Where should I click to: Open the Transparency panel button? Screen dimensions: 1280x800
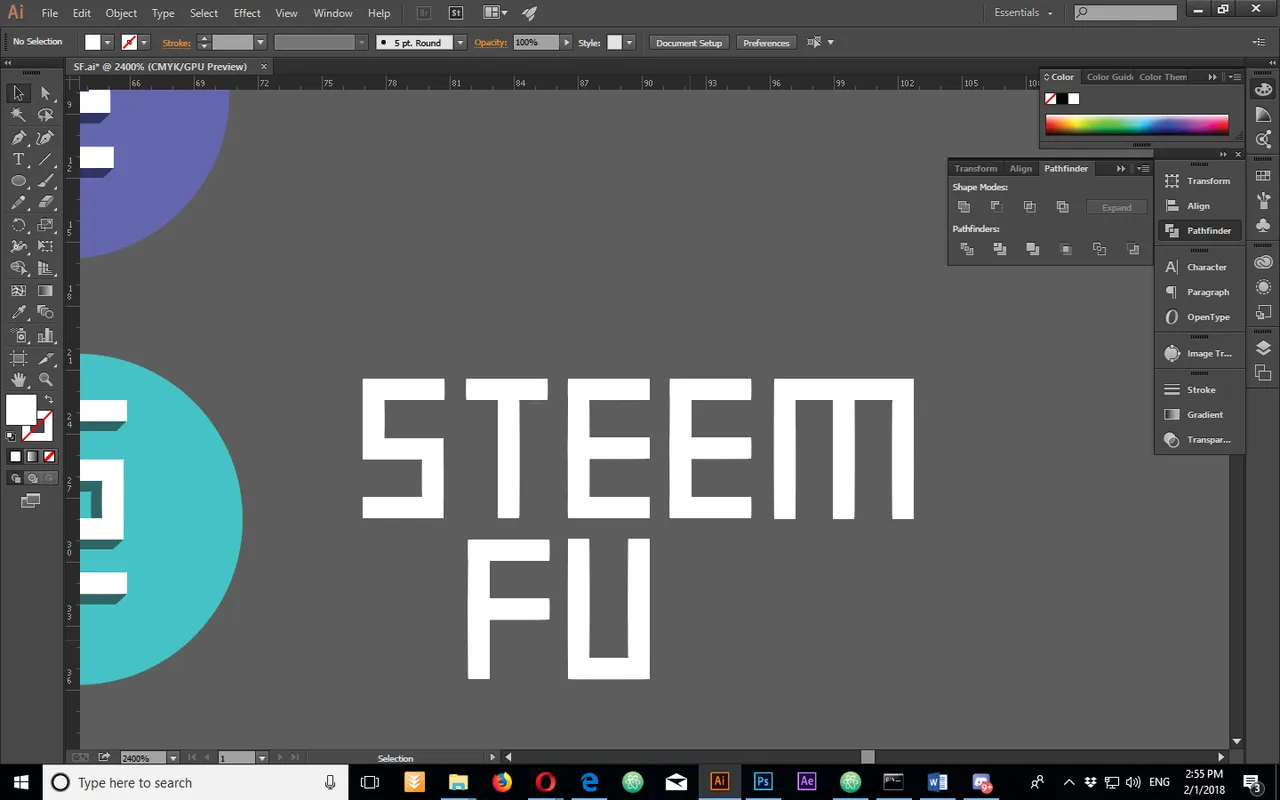pos(1199,439)
